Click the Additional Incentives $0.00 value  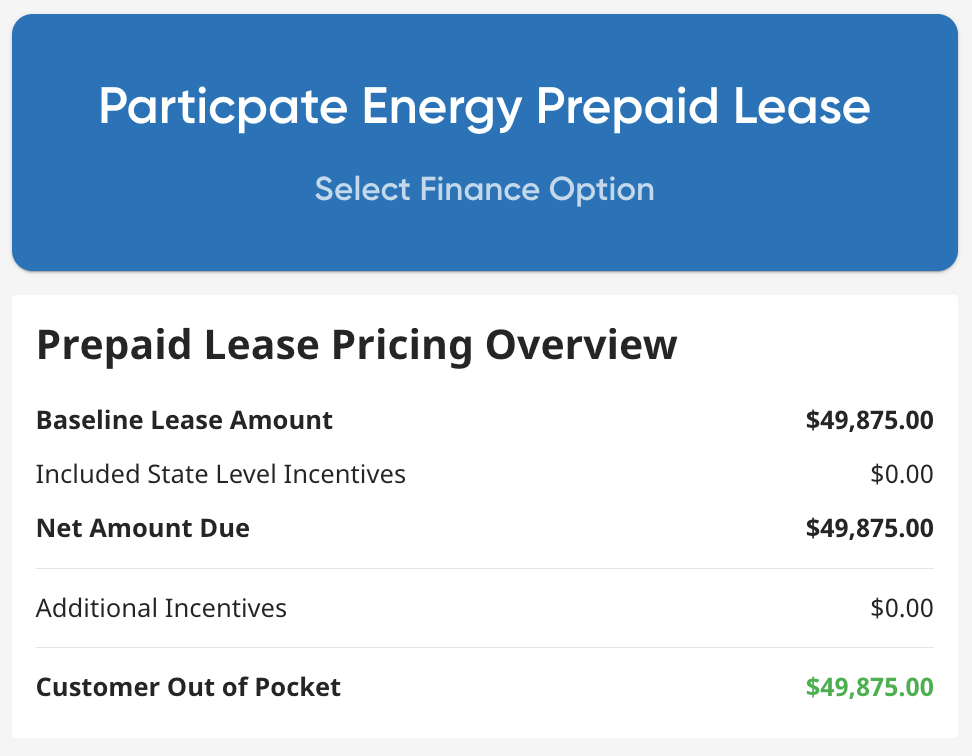(901, 608)
